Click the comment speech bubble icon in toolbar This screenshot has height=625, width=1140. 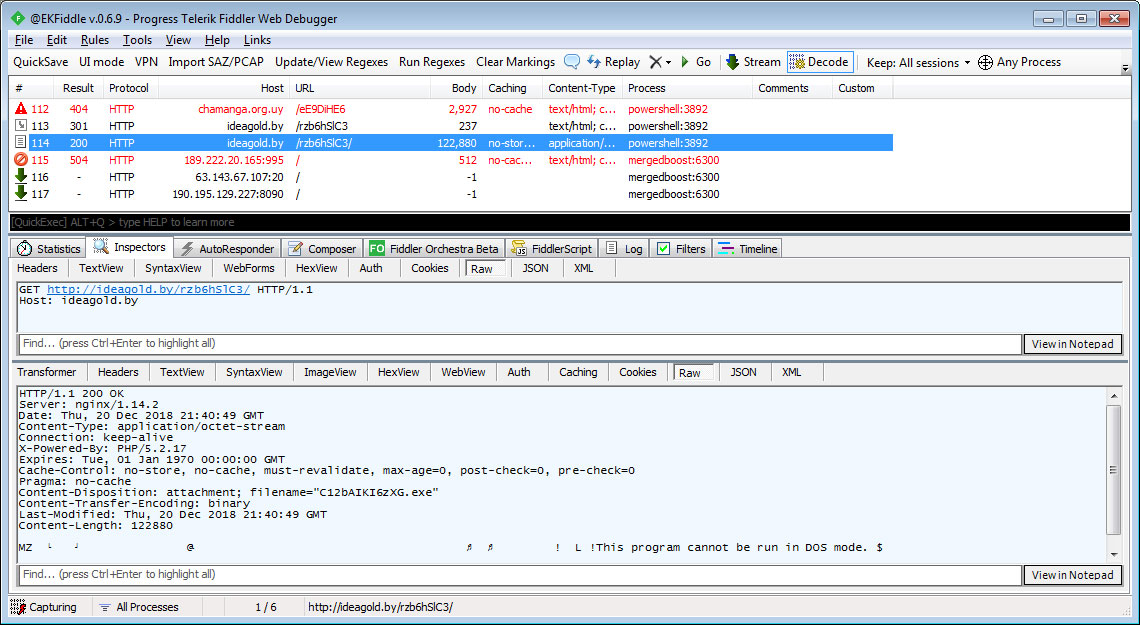(572, 62)
